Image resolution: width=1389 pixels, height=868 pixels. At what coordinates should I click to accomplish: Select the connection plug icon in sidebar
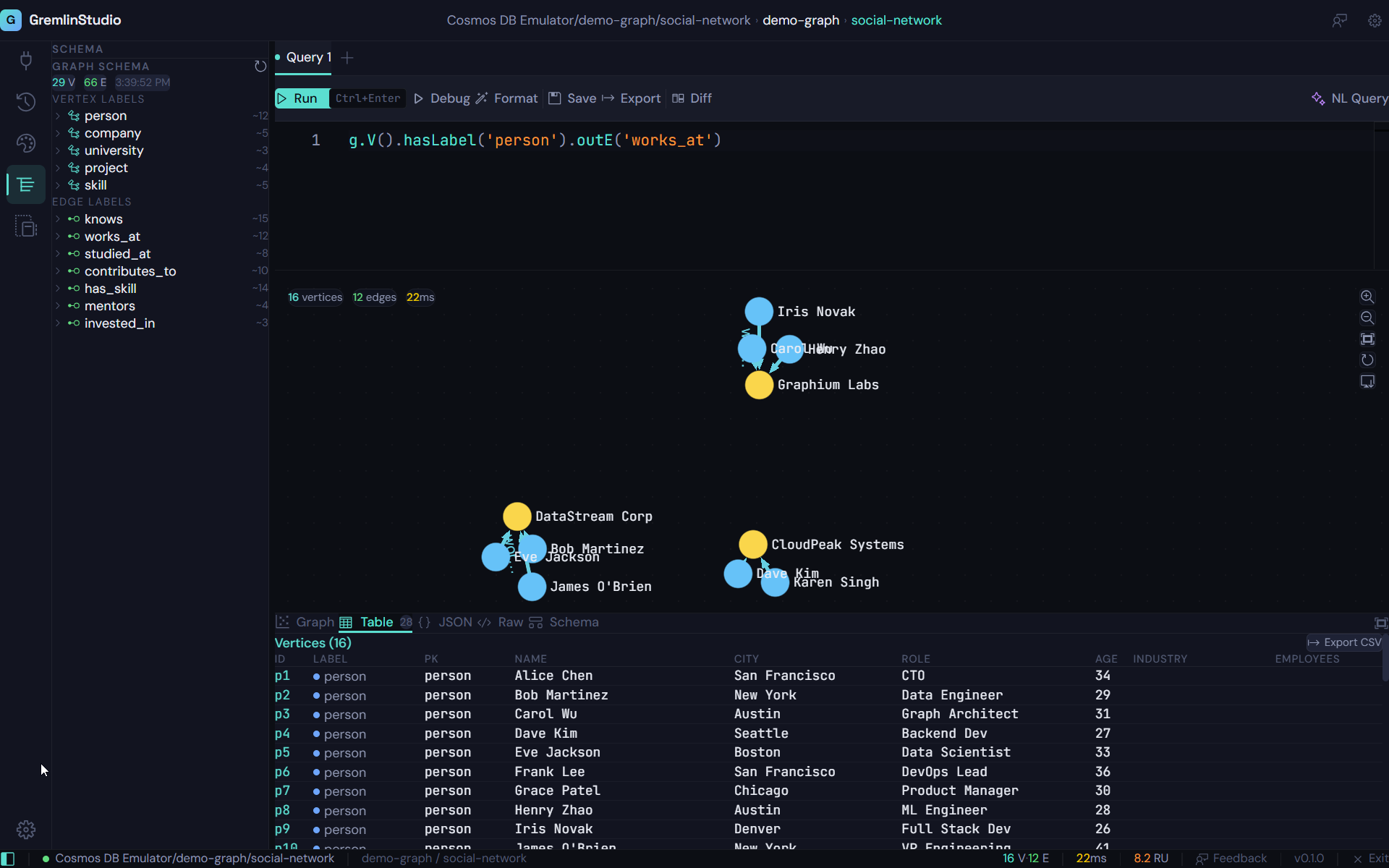26,60
